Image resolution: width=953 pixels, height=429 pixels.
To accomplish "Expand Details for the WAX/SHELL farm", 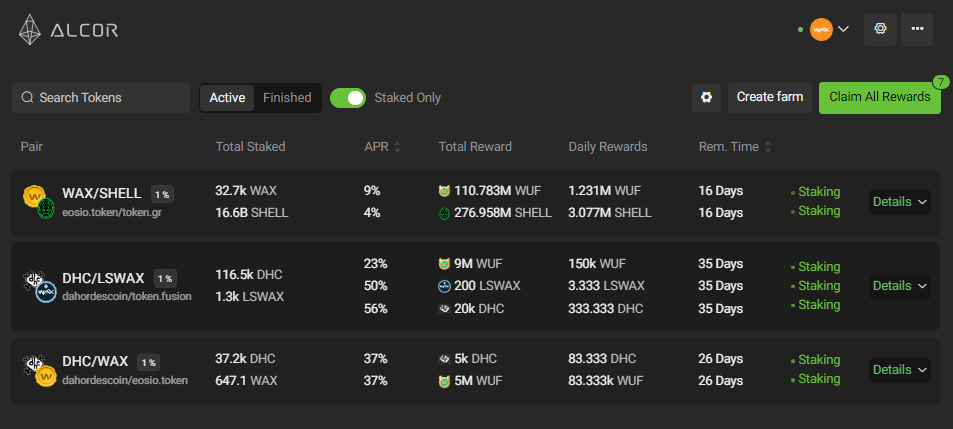I will tap(900, 202).
